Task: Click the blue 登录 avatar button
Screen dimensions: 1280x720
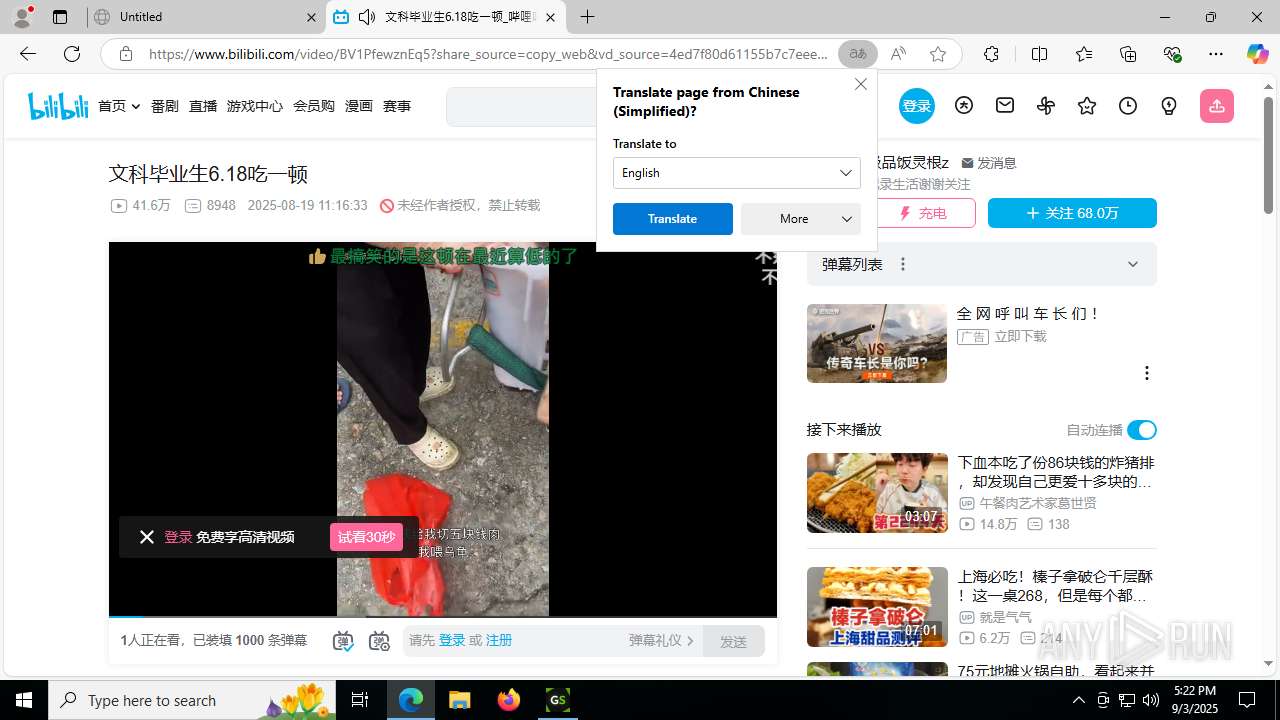Action: 917,106
